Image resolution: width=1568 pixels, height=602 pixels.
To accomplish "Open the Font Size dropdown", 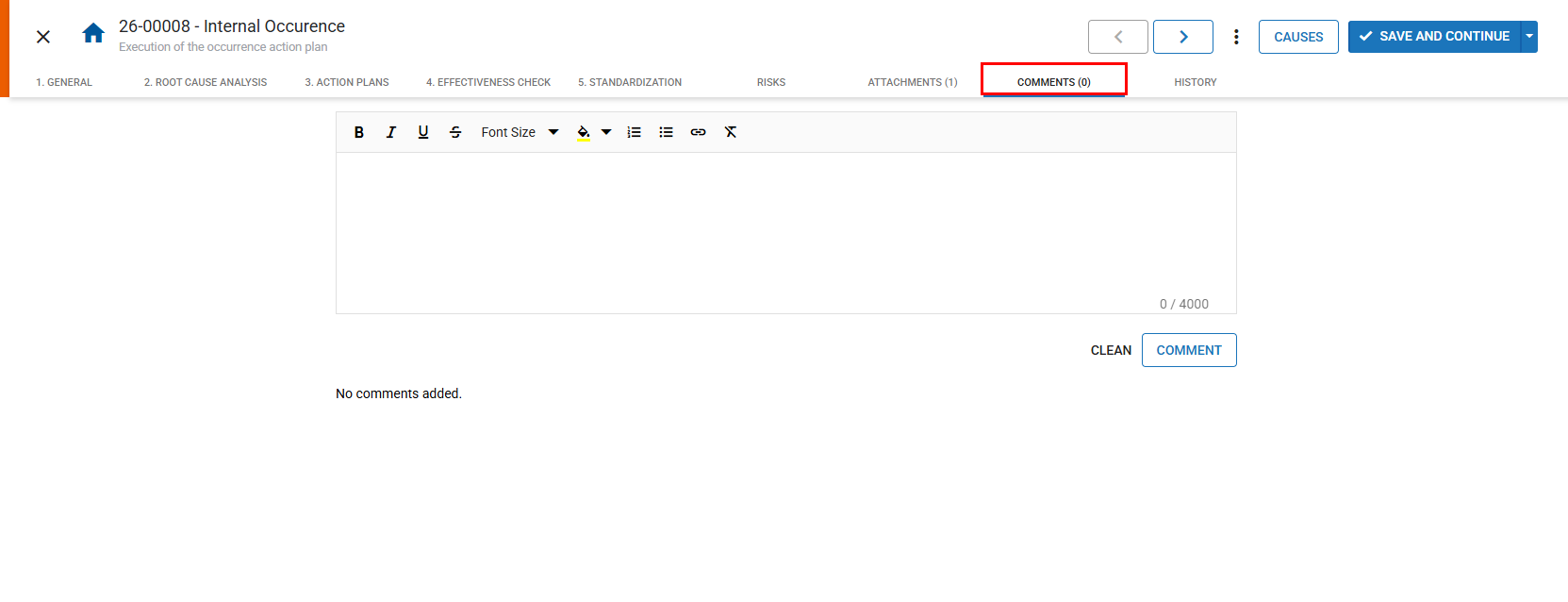I will tap(520, 133).
